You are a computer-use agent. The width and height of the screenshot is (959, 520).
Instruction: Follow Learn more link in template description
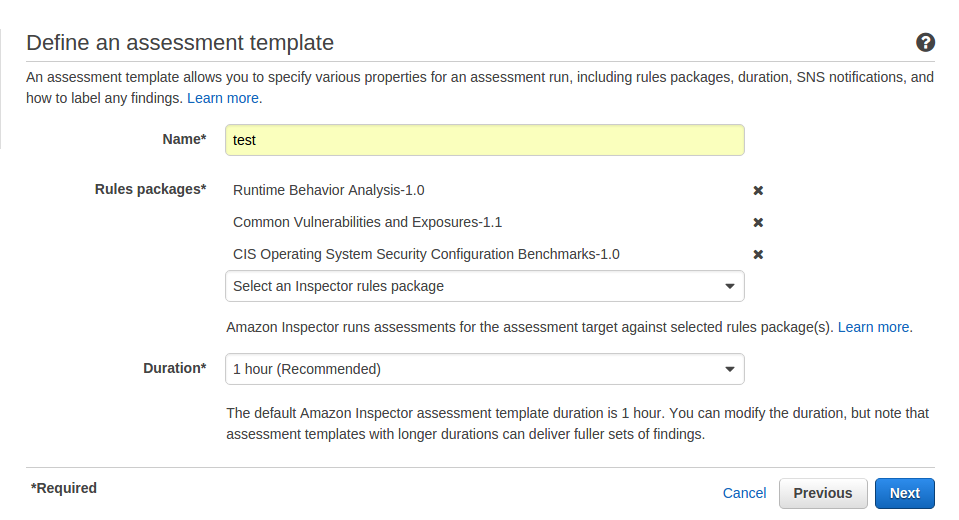(223, 98)
